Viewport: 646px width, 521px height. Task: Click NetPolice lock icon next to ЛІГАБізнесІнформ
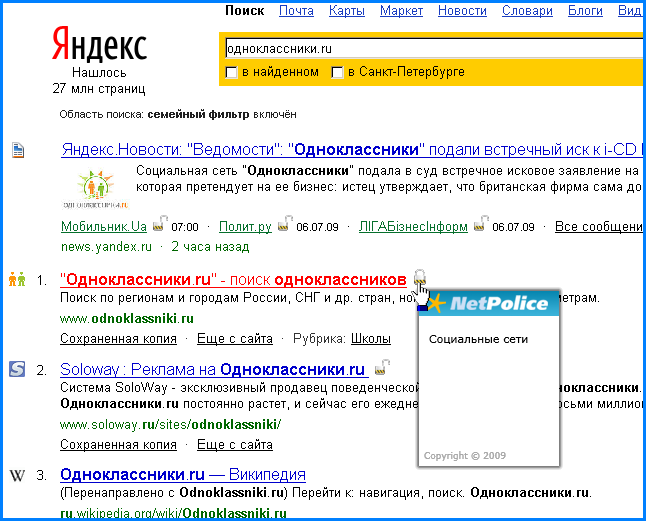[x=481, y=223]
